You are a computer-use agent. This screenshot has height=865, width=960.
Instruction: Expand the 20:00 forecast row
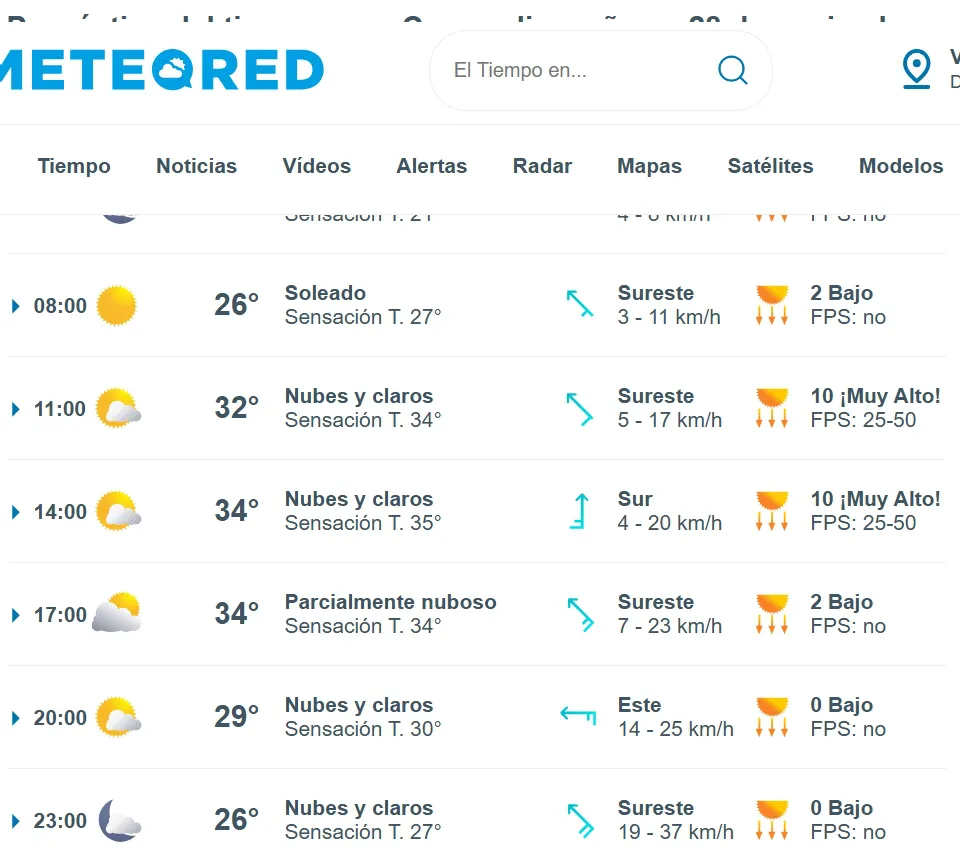pyautogui.click(x=16, y=718)
